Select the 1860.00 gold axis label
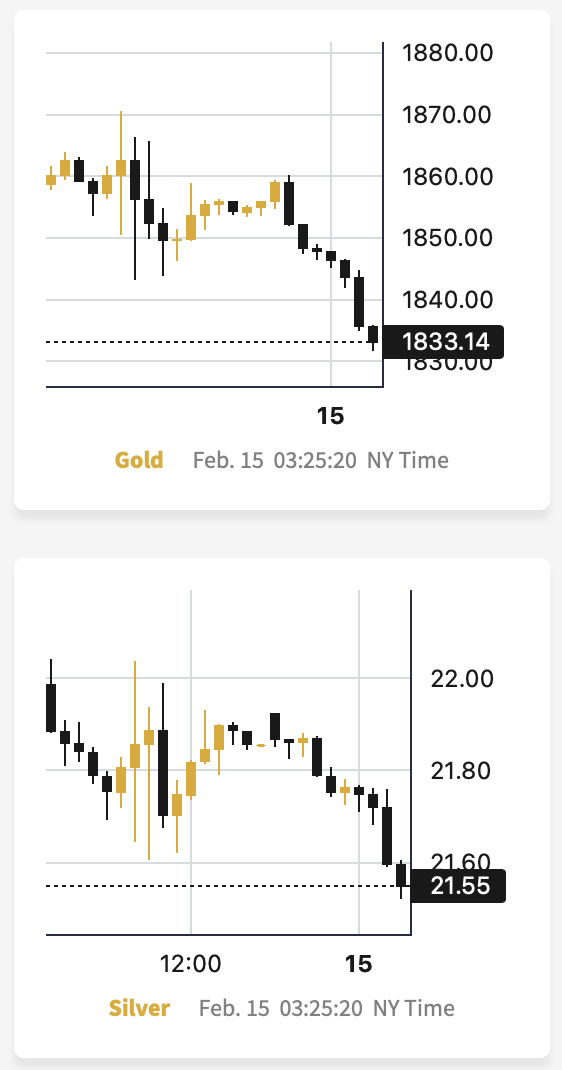Image resolution: width=562 pixels, height=1070 pixels. point(447,177)
